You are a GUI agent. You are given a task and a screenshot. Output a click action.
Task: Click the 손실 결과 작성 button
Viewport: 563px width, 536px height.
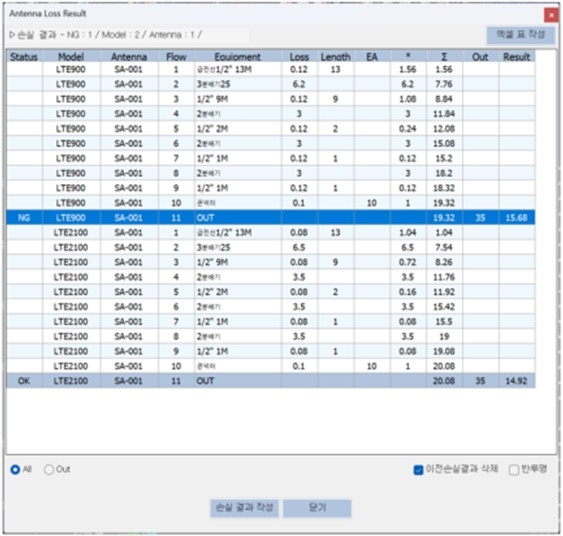[x=244, y=508]
